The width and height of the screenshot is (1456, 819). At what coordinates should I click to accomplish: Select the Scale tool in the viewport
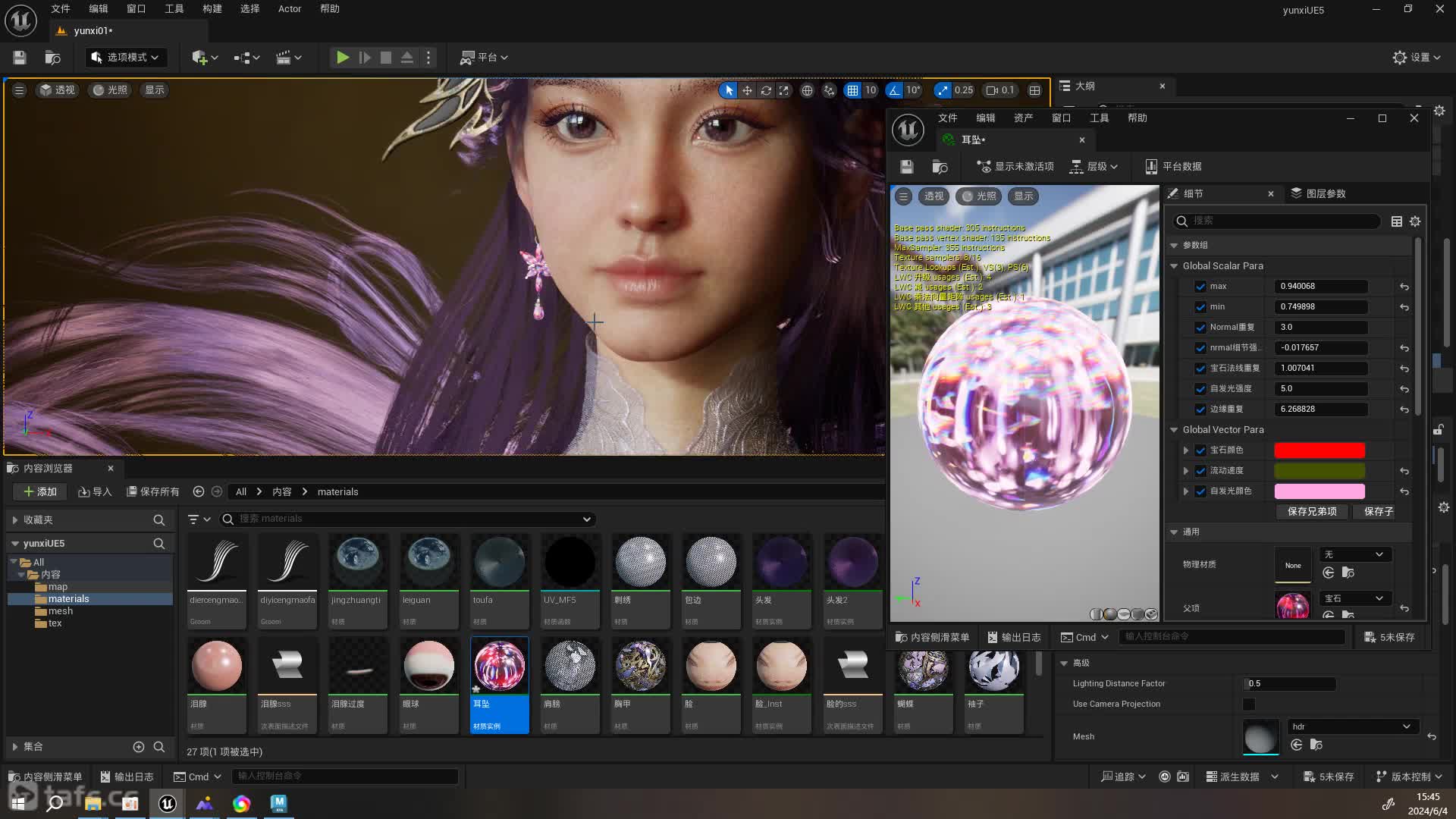click(784, 90)
